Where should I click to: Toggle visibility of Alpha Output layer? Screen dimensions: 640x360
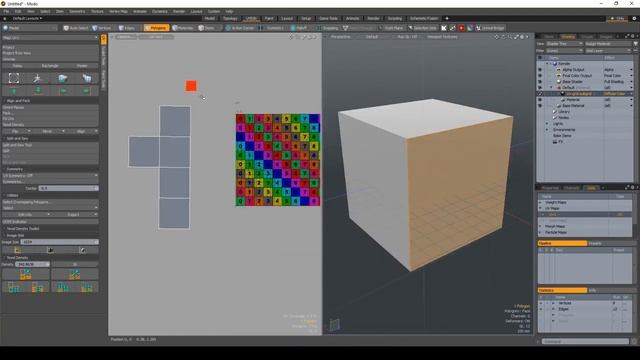540,70
